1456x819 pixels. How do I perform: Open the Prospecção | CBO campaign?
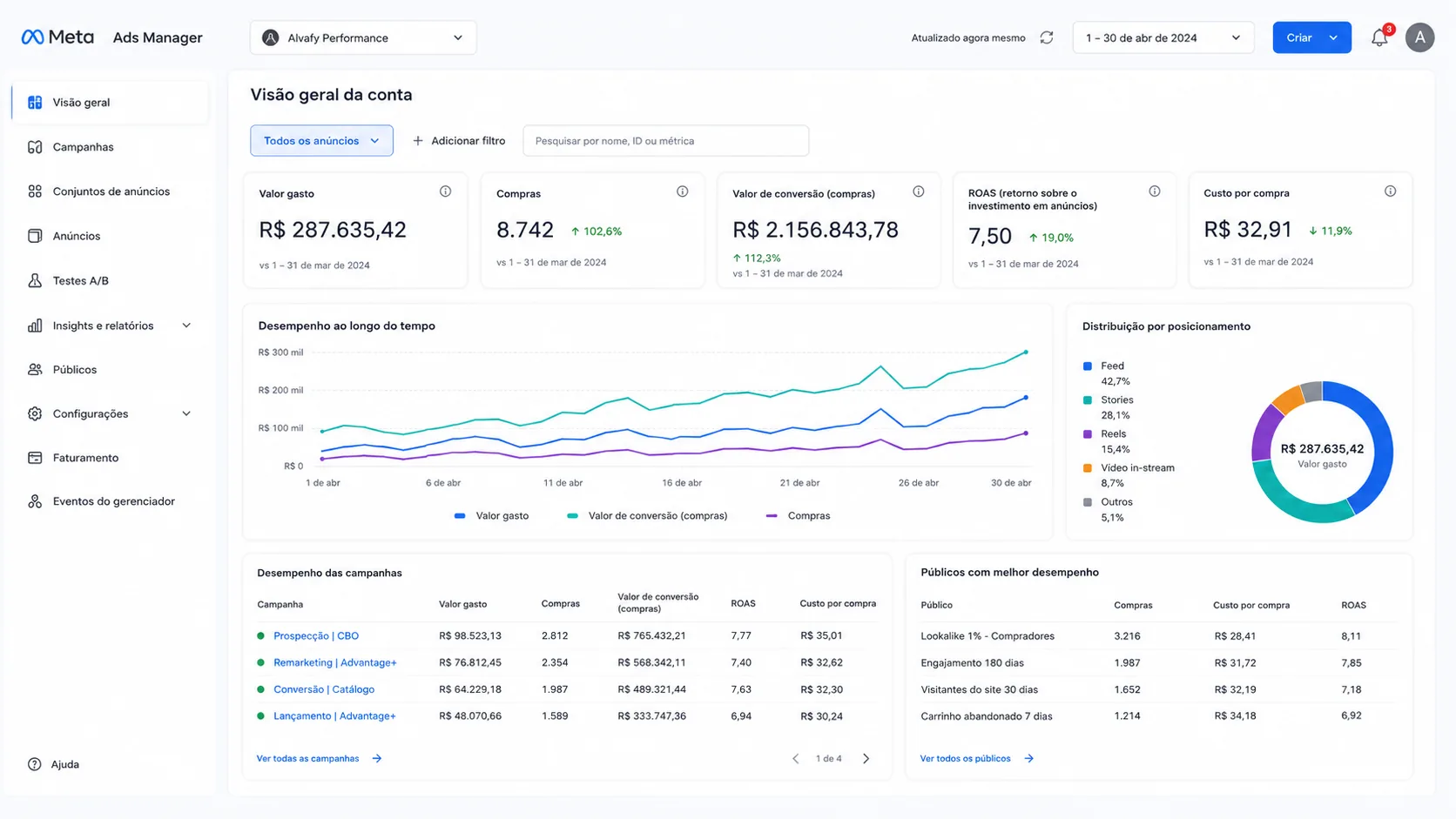316,635
